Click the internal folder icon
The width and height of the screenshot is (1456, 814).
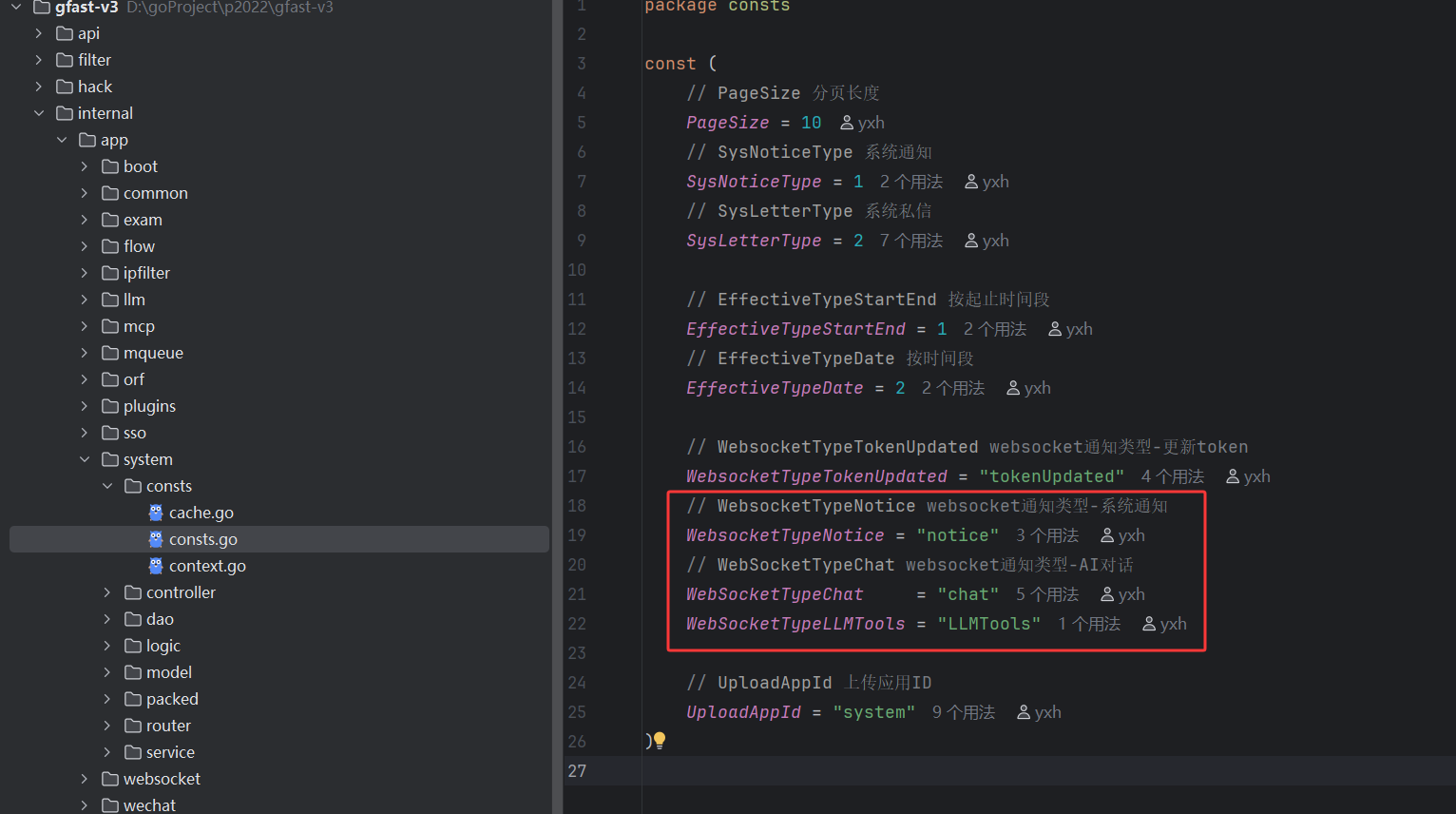click(x=65, y=113)
